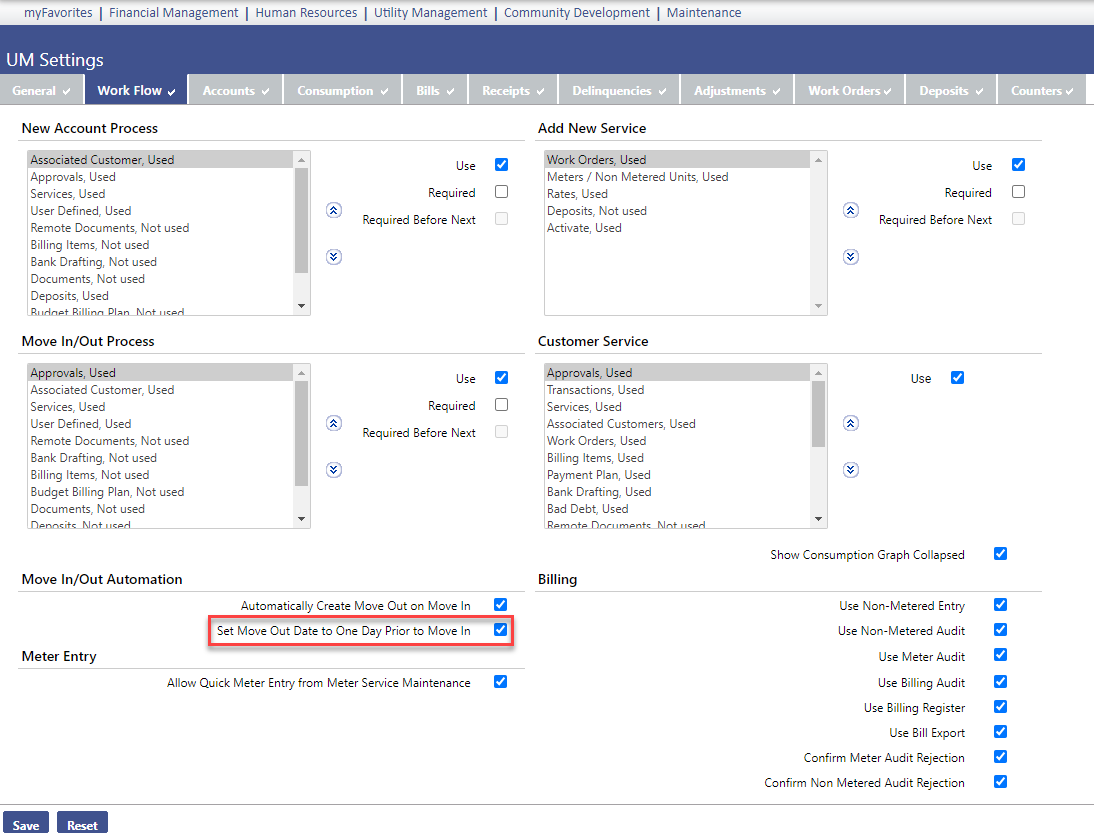The image size is (1094, 838).
Task: Open Human Resources menu
Action: [x=306, y=13]
